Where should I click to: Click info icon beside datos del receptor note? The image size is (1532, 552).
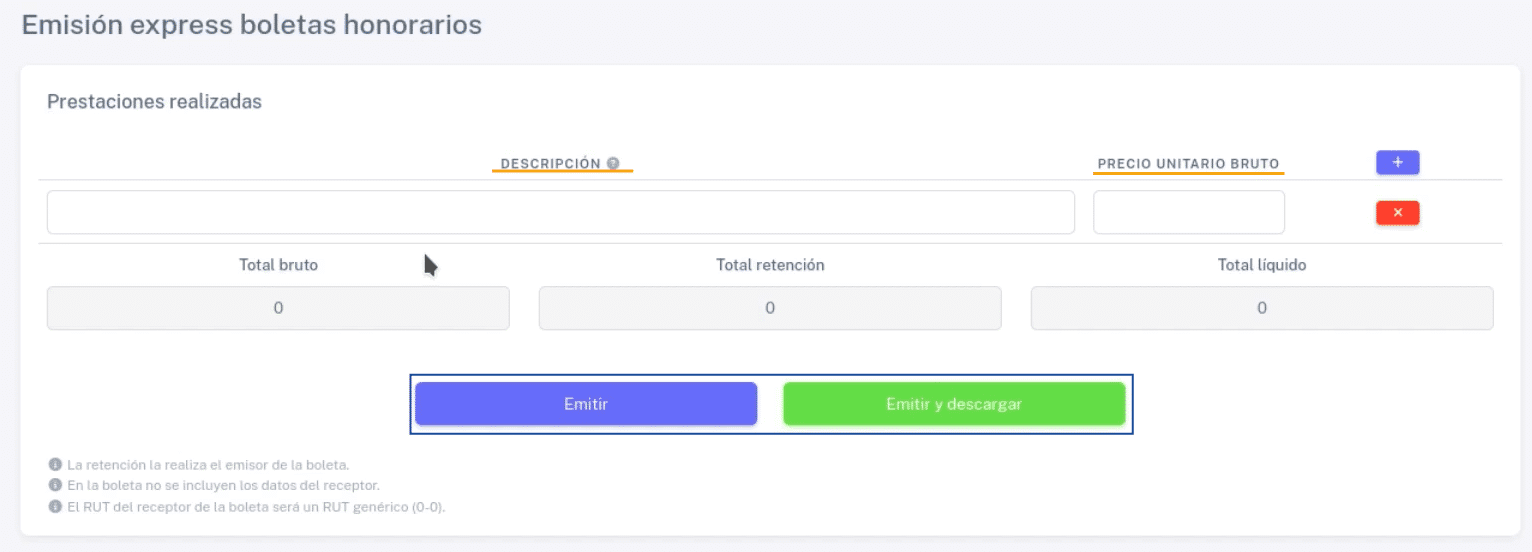click(56, 486)
